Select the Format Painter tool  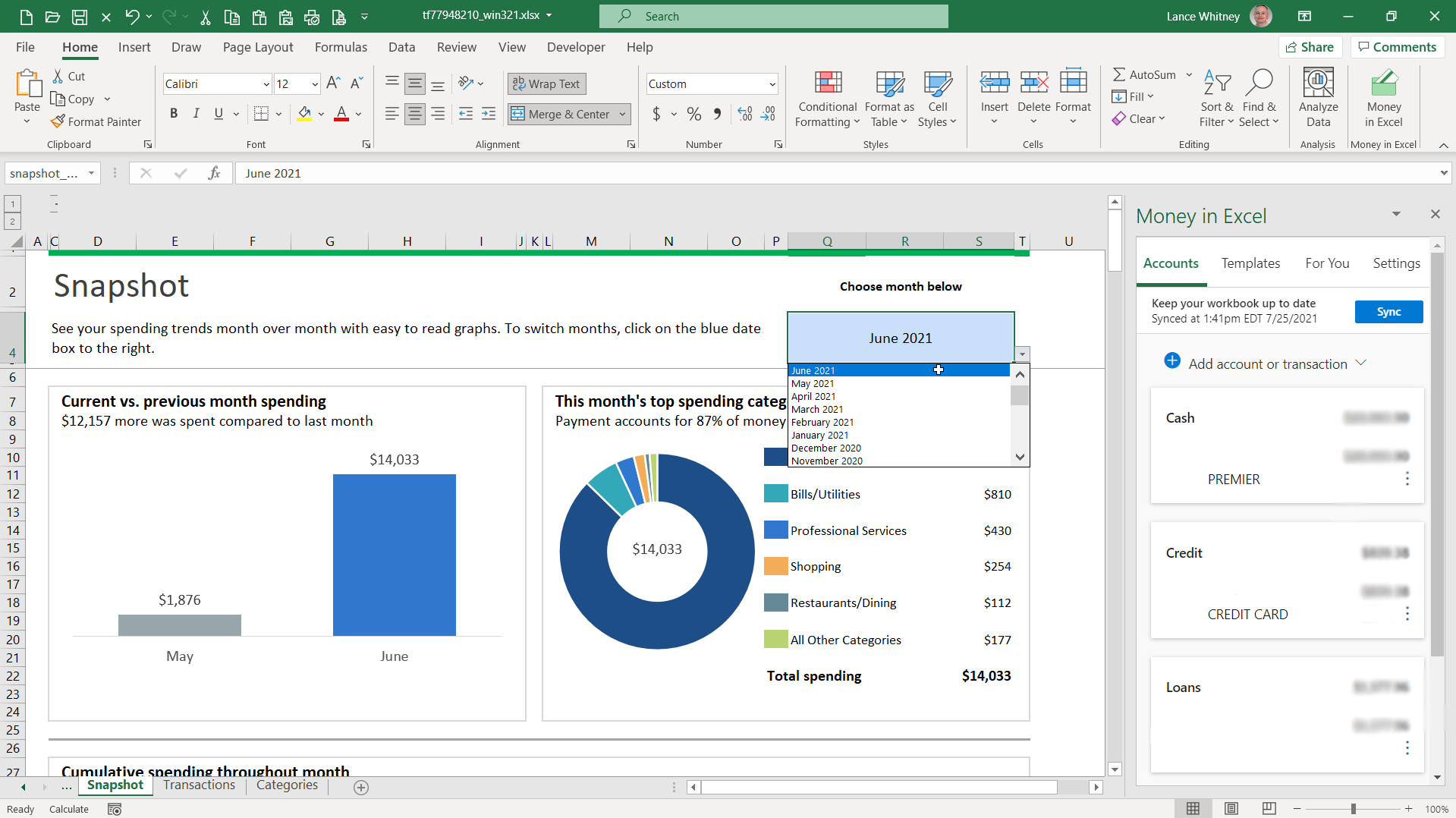coord(96,121)
